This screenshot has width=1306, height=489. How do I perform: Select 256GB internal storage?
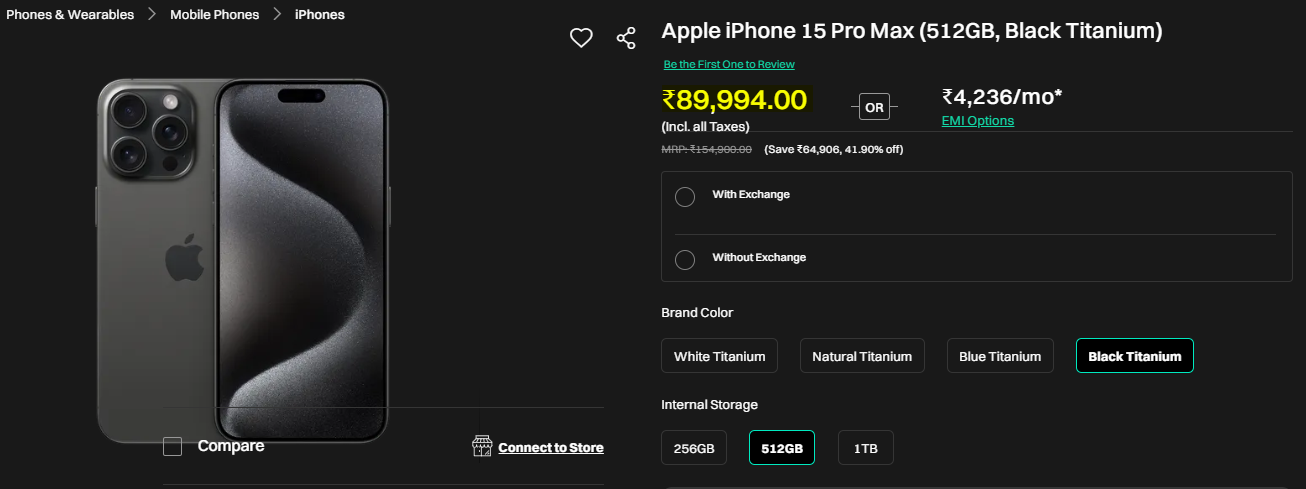pos(694,448)
